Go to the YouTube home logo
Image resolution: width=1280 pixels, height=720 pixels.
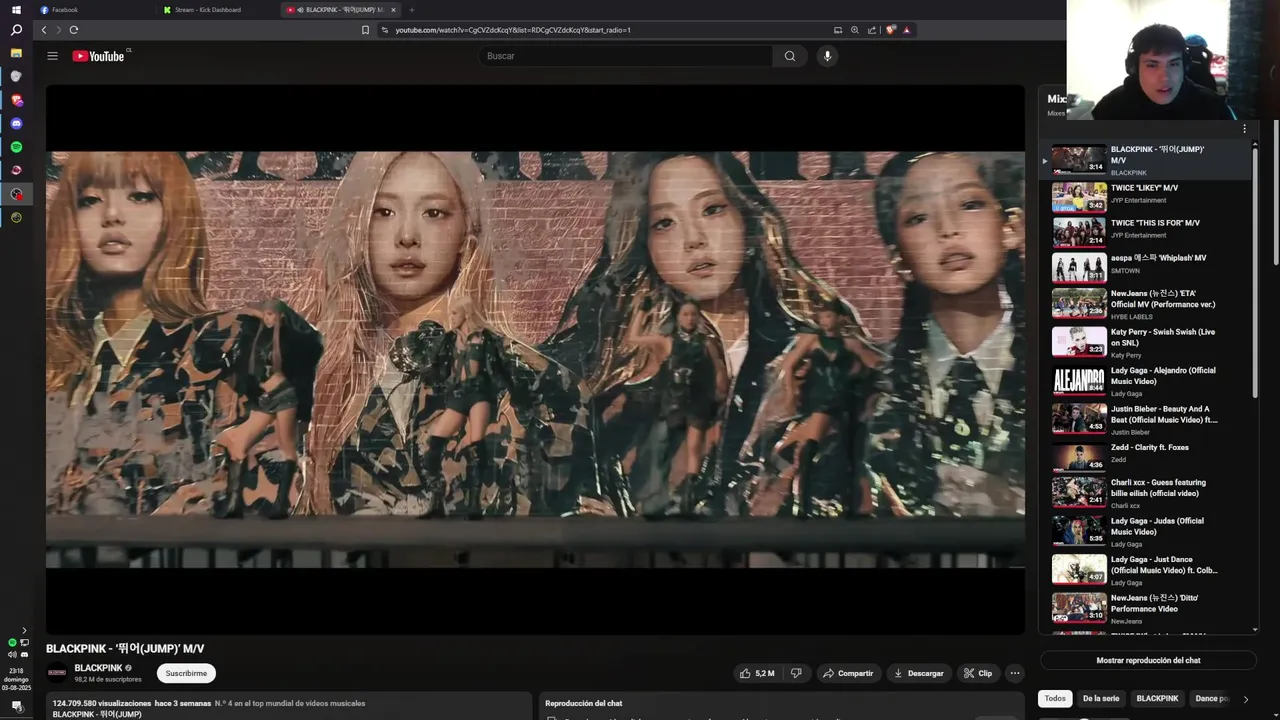[98, 56]
